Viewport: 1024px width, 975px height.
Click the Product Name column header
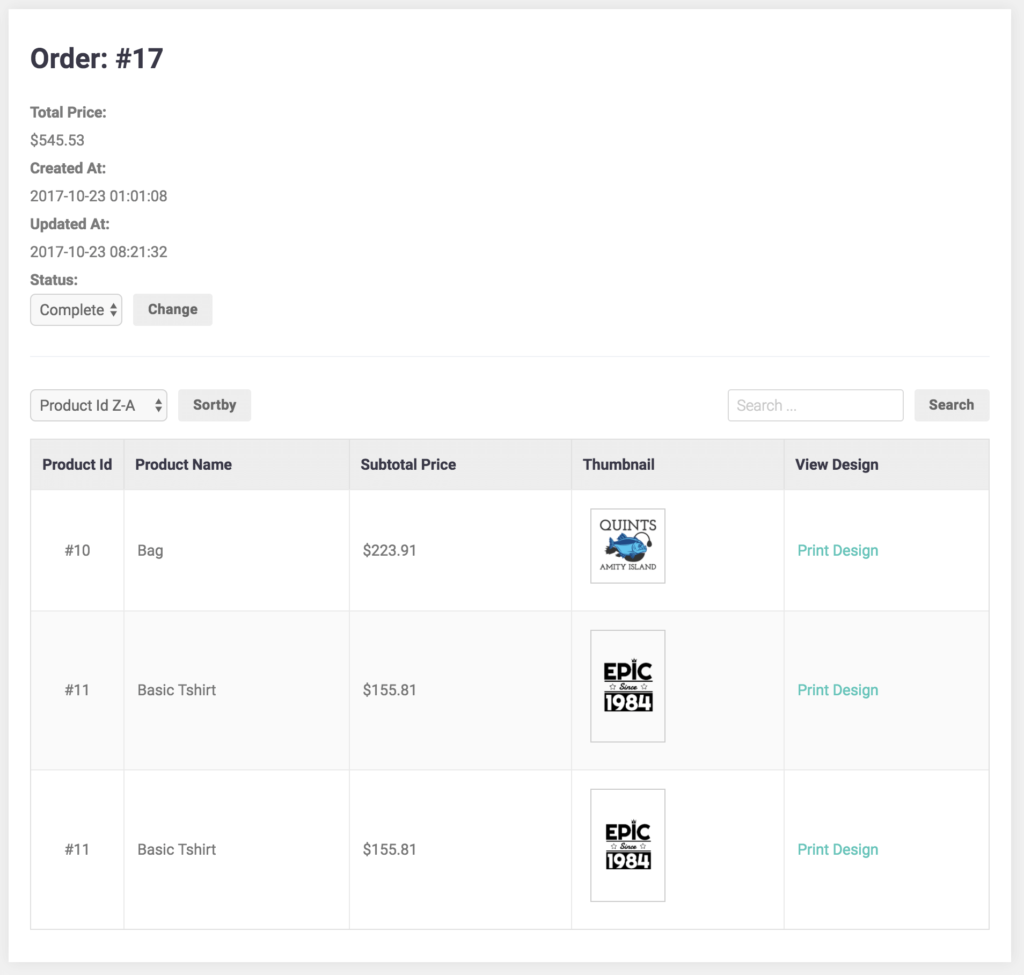[183, 464]
